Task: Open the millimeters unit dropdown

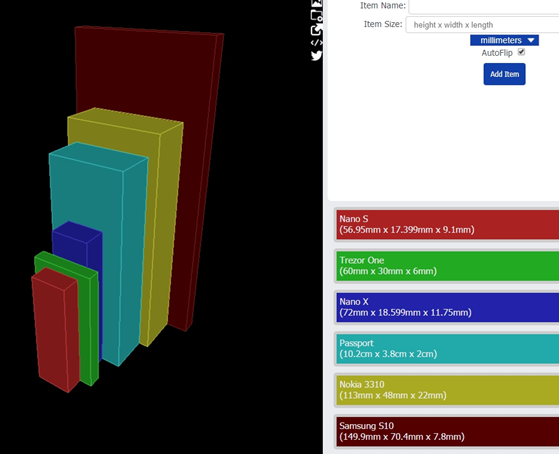Action: tap(504, 40)
